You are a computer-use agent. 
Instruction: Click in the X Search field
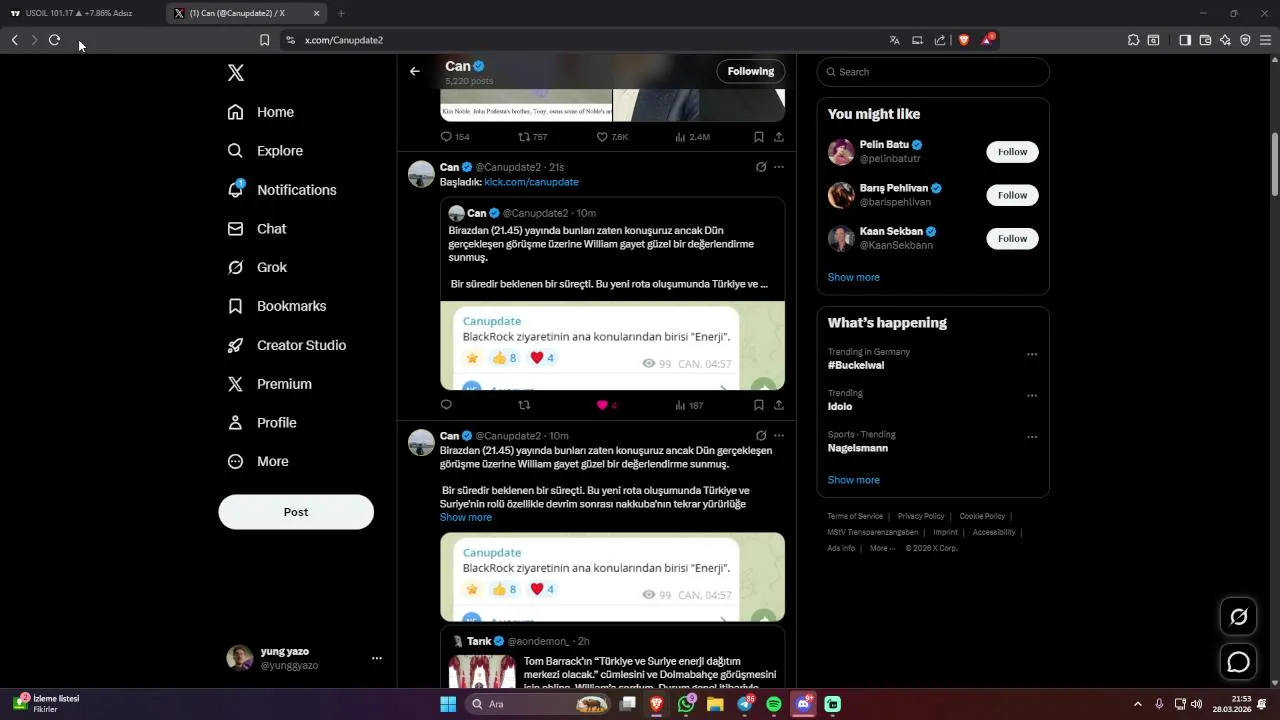click(x=933, y=72)
